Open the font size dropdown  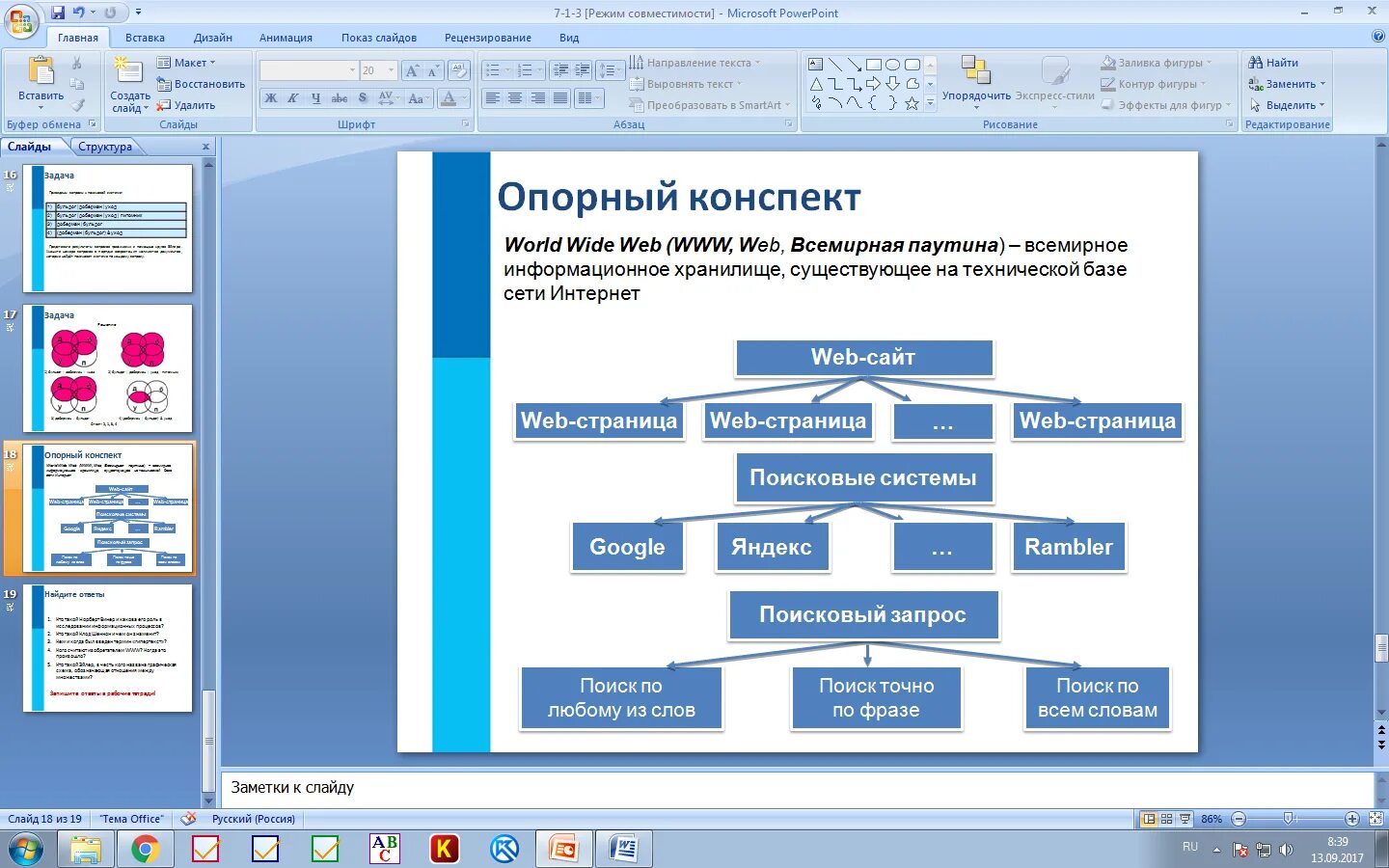391,70
